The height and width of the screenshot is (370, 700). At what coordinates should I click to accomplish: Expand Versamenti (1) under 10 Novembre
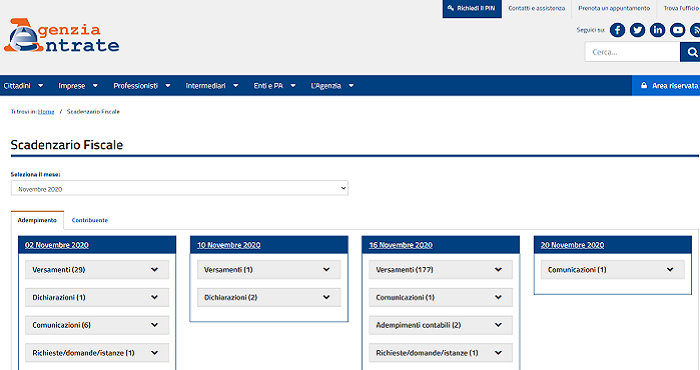(269, 270)
